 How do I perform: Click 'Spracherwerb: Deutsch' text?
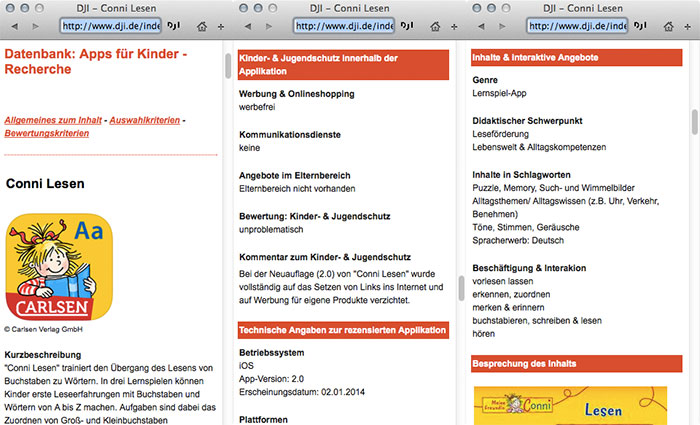(x=518, y=241)
